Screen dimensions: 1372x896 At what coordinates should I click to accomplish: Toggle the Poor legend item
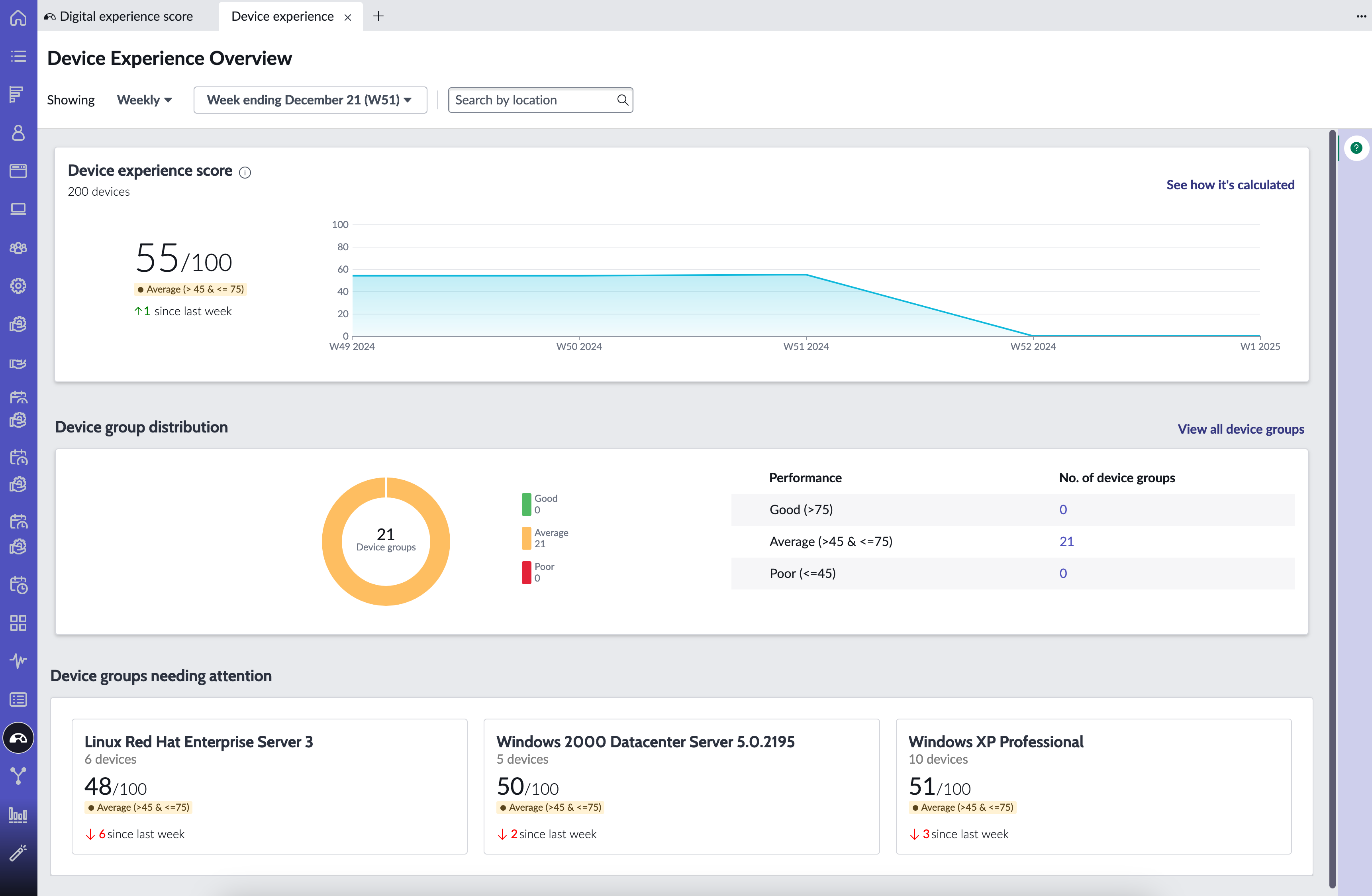[x=539, y=572]
